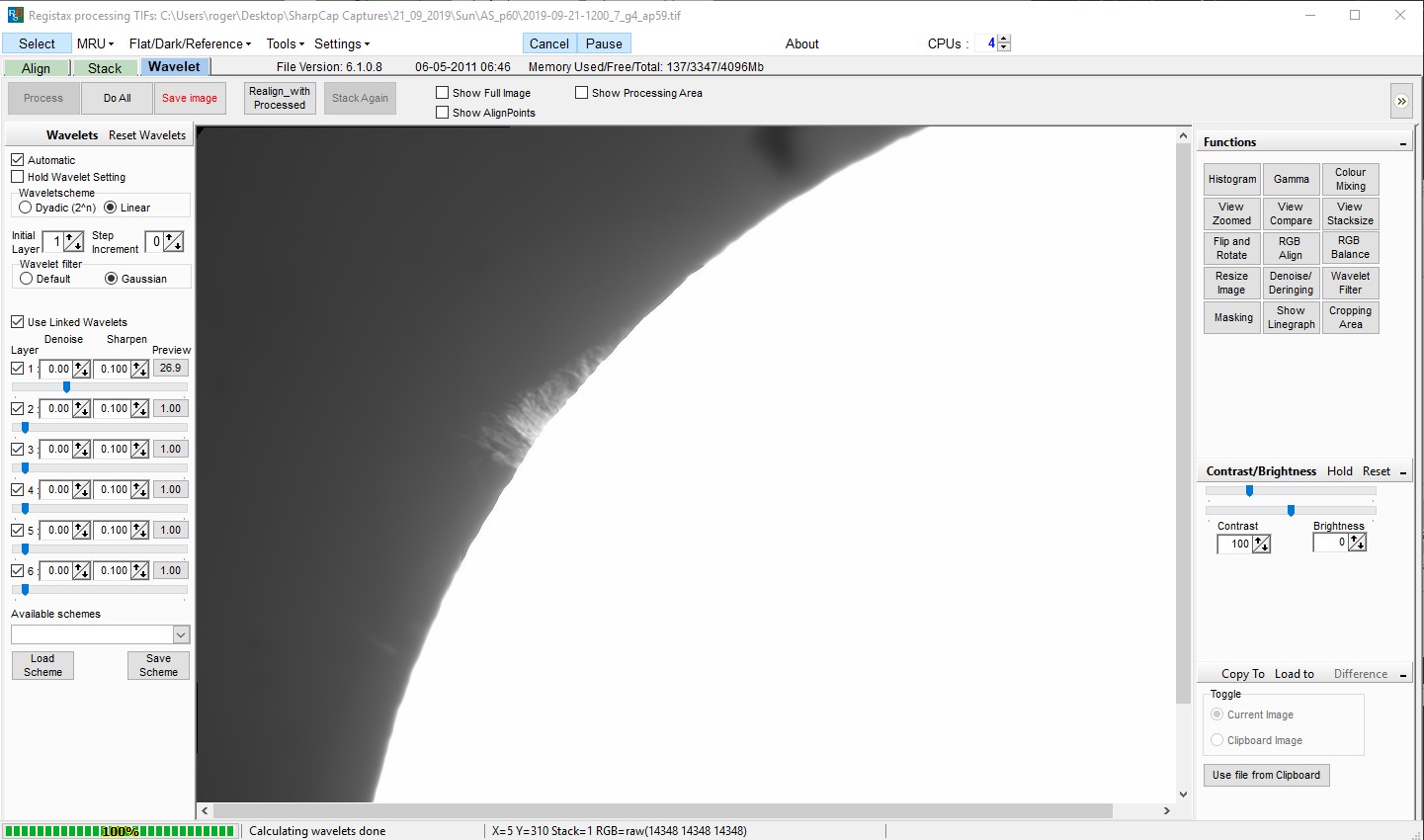This screenshot has width=1424, height=840.
Task: Open the Histogram function
Action: (1232, 179)
